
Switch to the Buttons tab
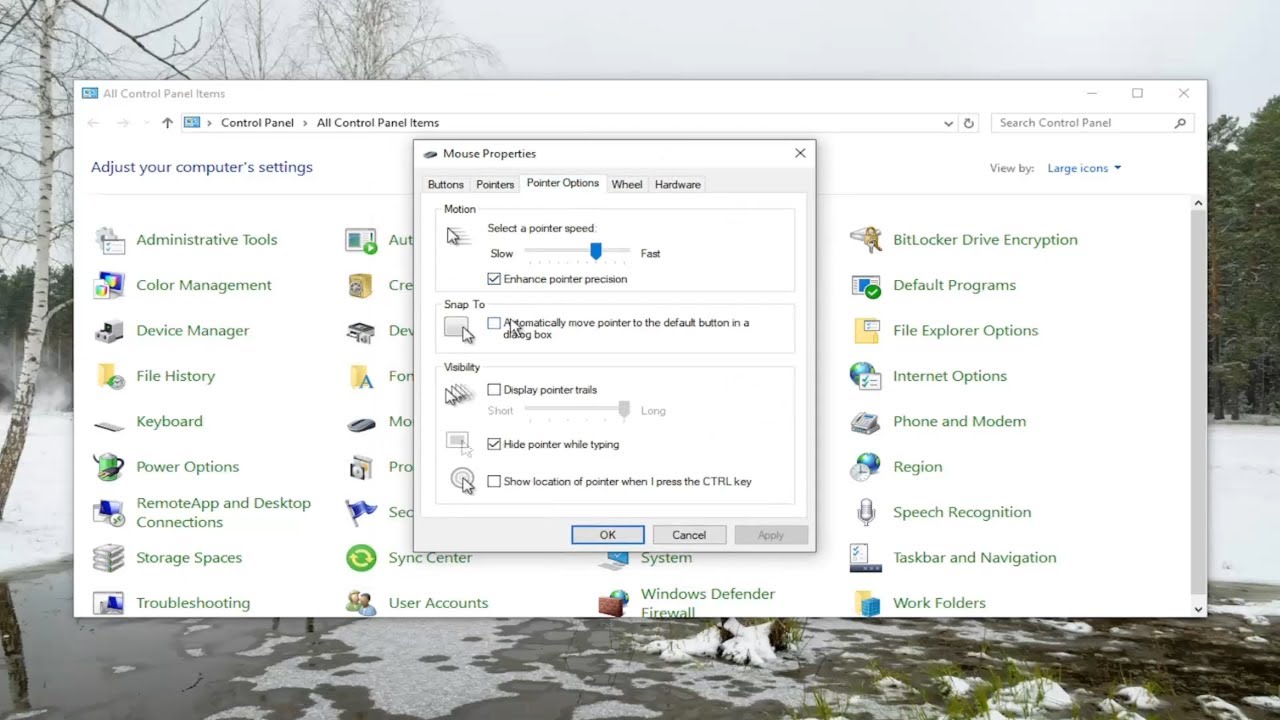click(x=446, y=185)
